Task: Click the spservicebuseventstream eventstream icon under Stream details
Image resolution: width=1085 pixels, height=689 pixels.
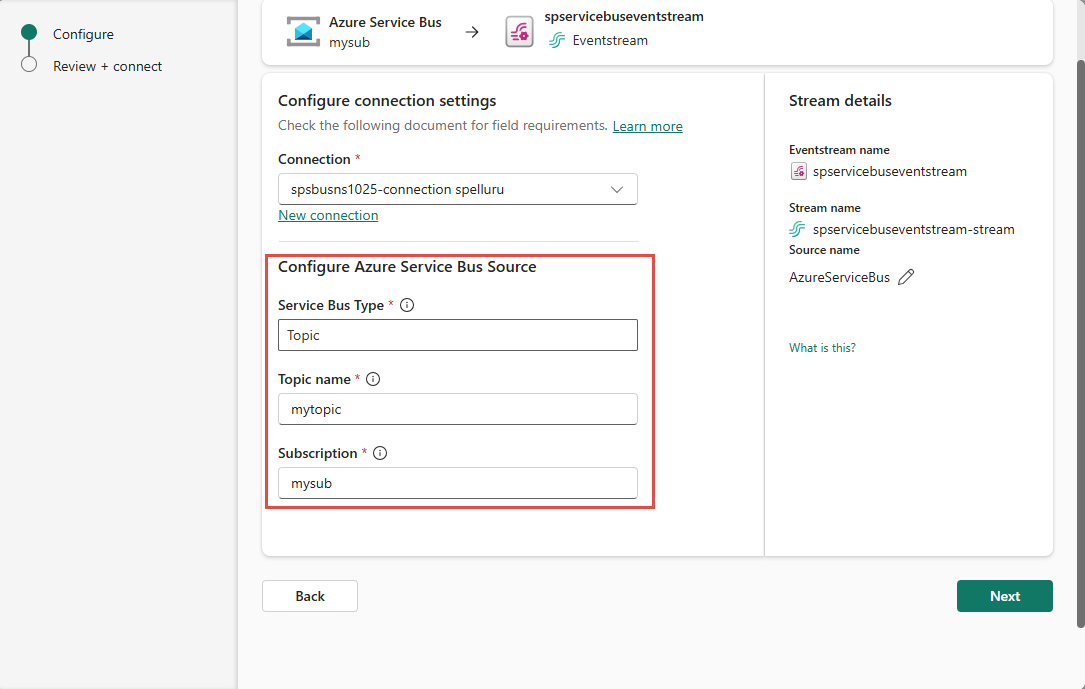Action: click(797, 171)
